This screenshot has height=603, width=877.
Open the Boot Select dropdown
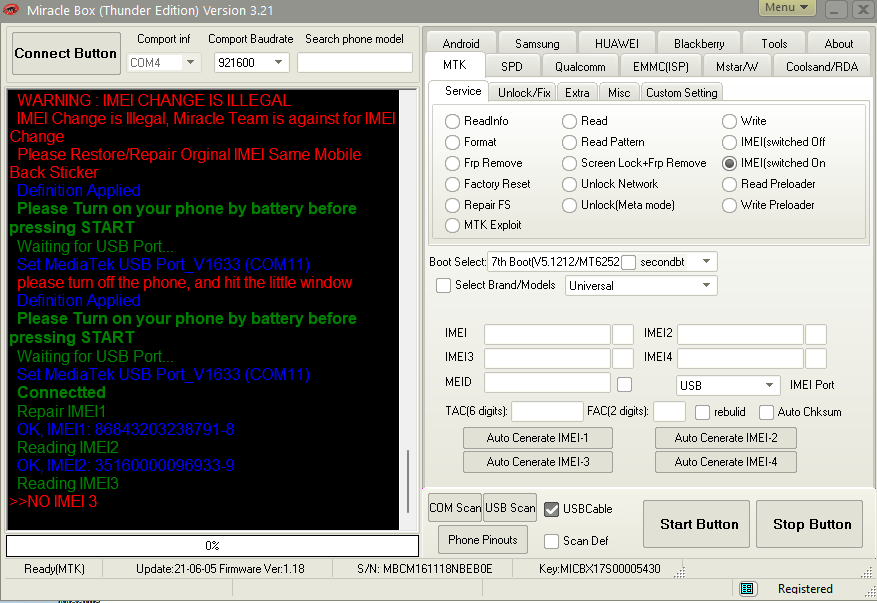pos(706,261)
